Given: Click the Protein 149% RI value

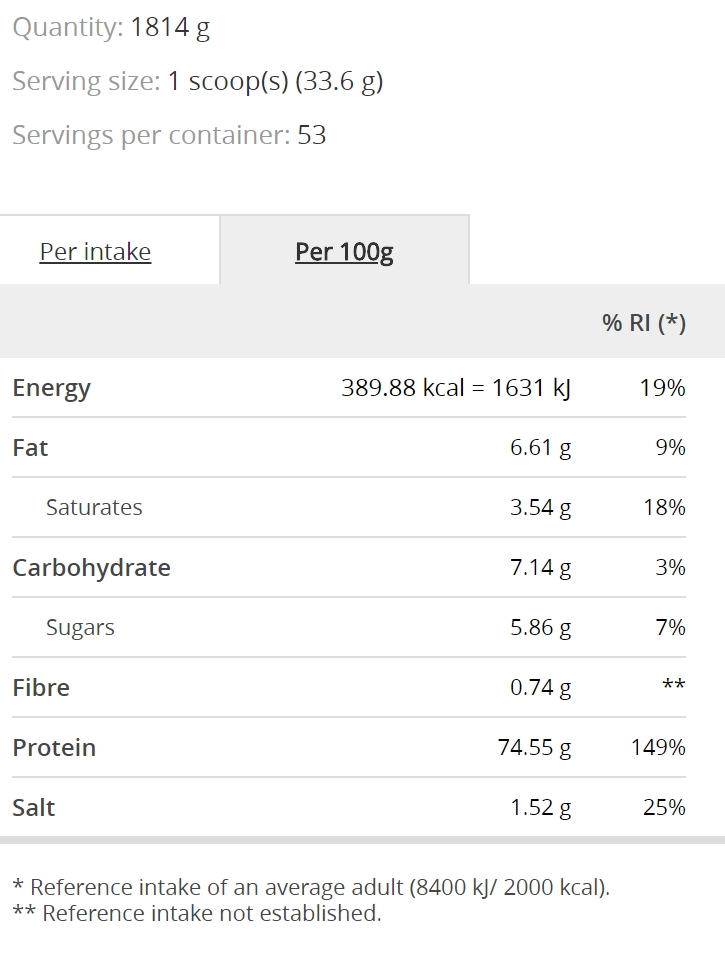Looking at the screenshot, I should [x=658, y=747].
